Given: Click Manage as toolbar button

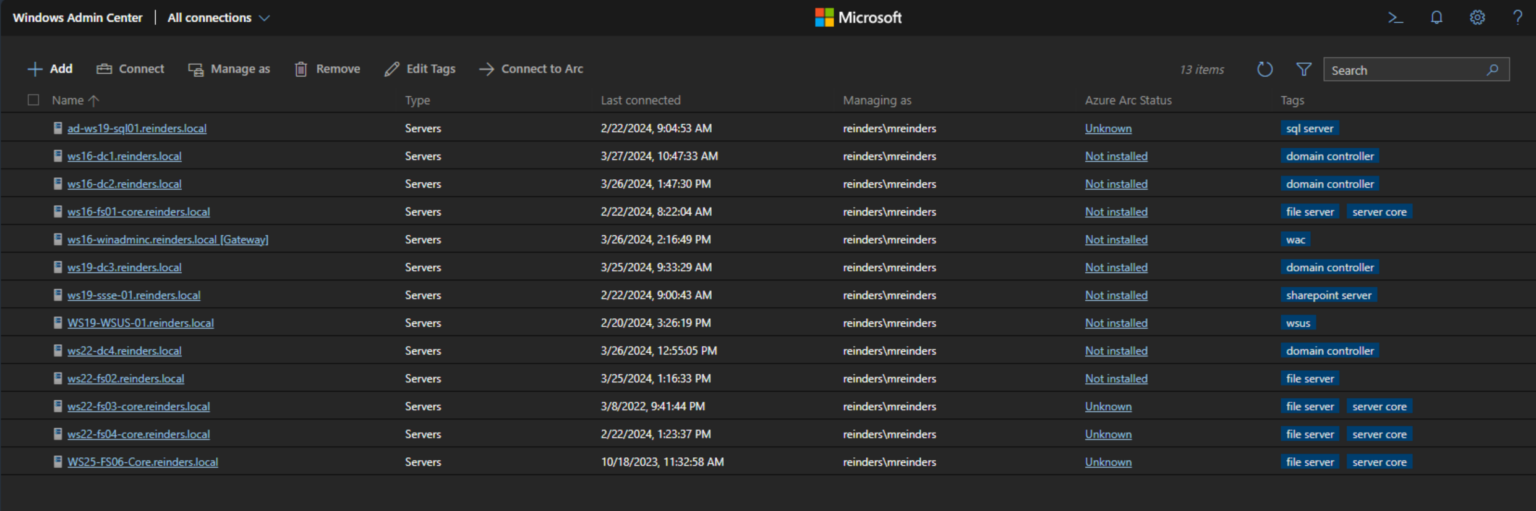Looking at the screenshot, I should coord(229,69).
